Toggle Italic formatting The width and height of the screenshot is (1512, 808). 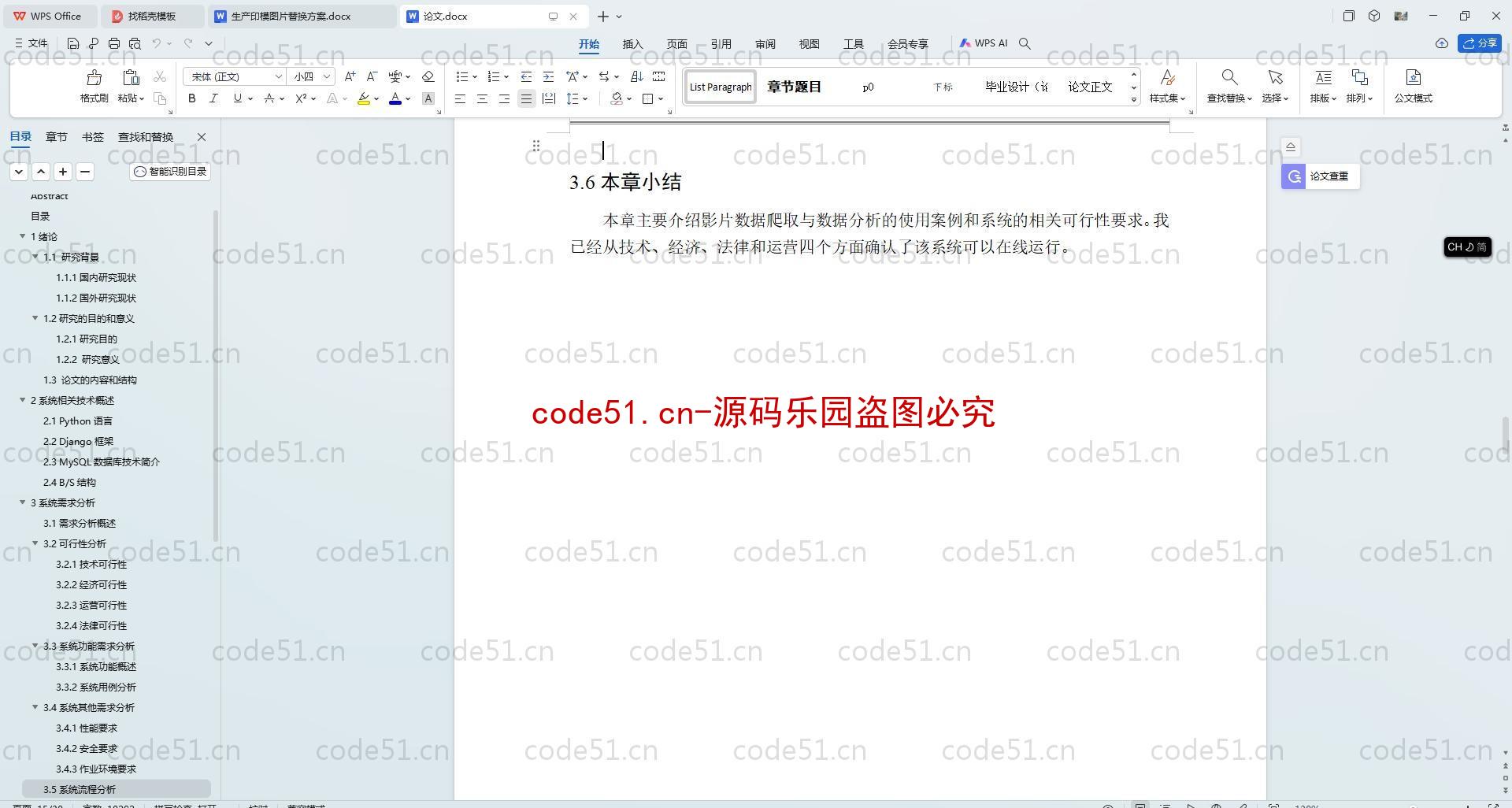tap(213, 98)
